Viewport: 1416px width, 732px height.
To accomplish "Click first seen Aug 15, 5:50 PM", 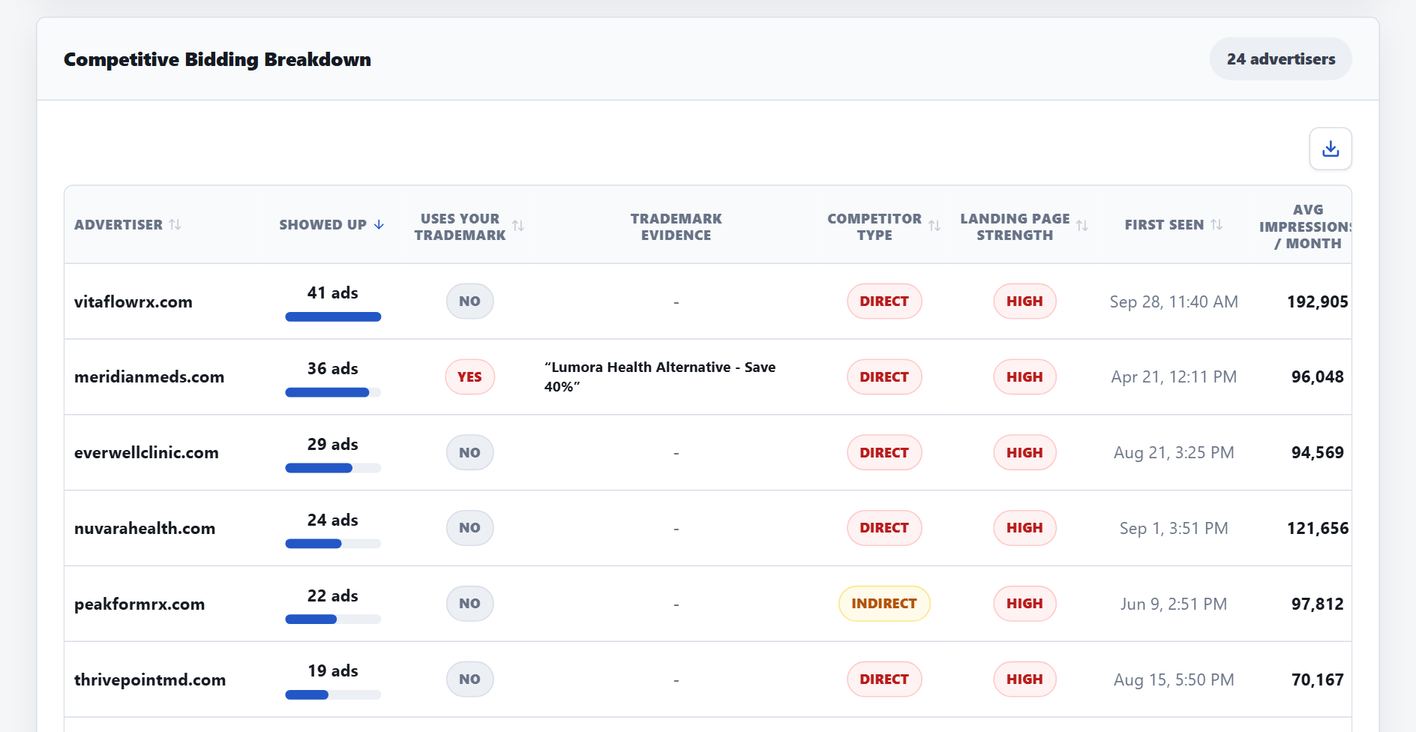I will (x=1174, y=679).
